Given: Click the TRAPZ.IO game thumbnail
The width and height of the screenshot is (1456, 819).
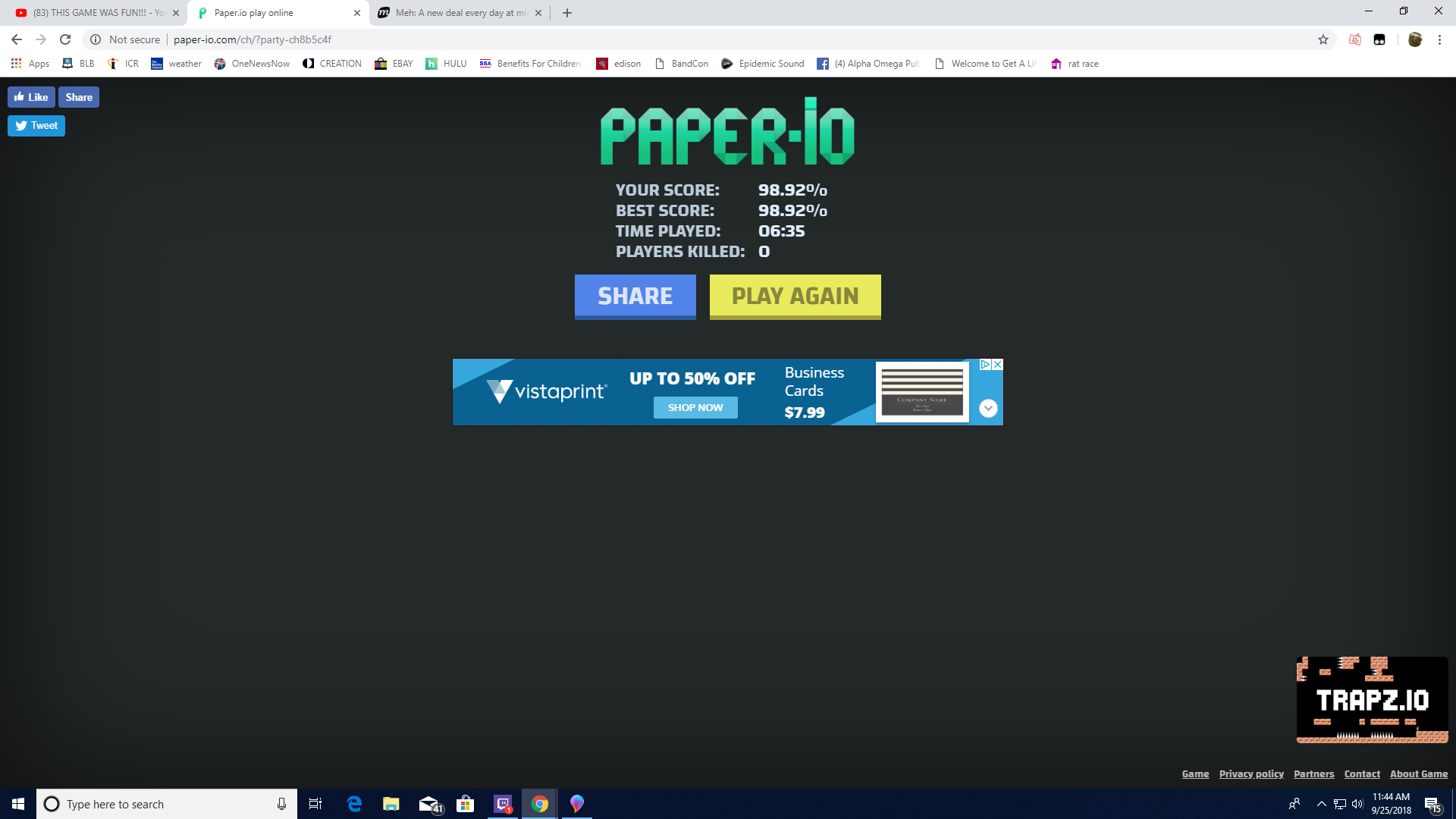Looking at the screenshot, I should click(x=1372, y=699).
